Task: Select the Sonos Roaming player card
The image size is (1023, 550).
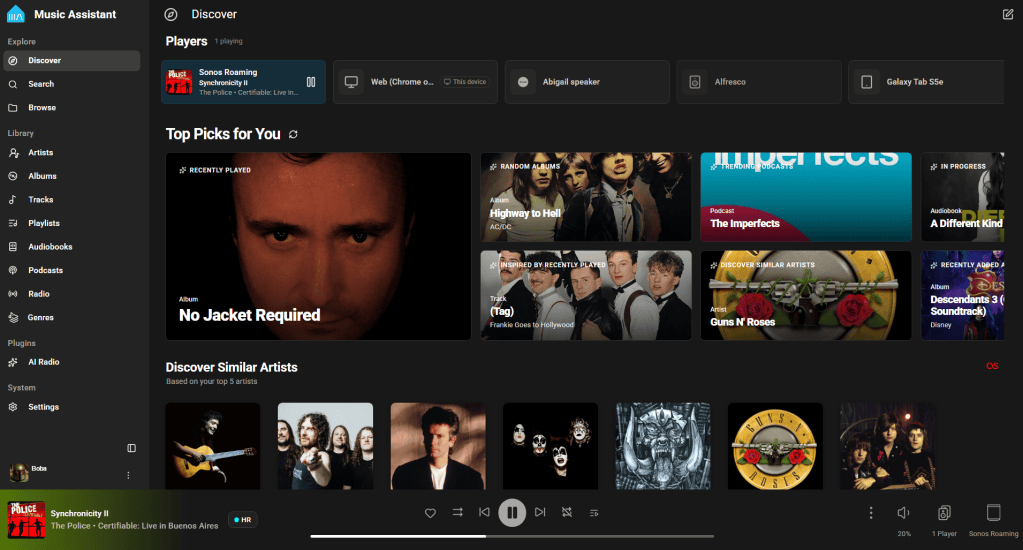Action: tap(243, 82)
